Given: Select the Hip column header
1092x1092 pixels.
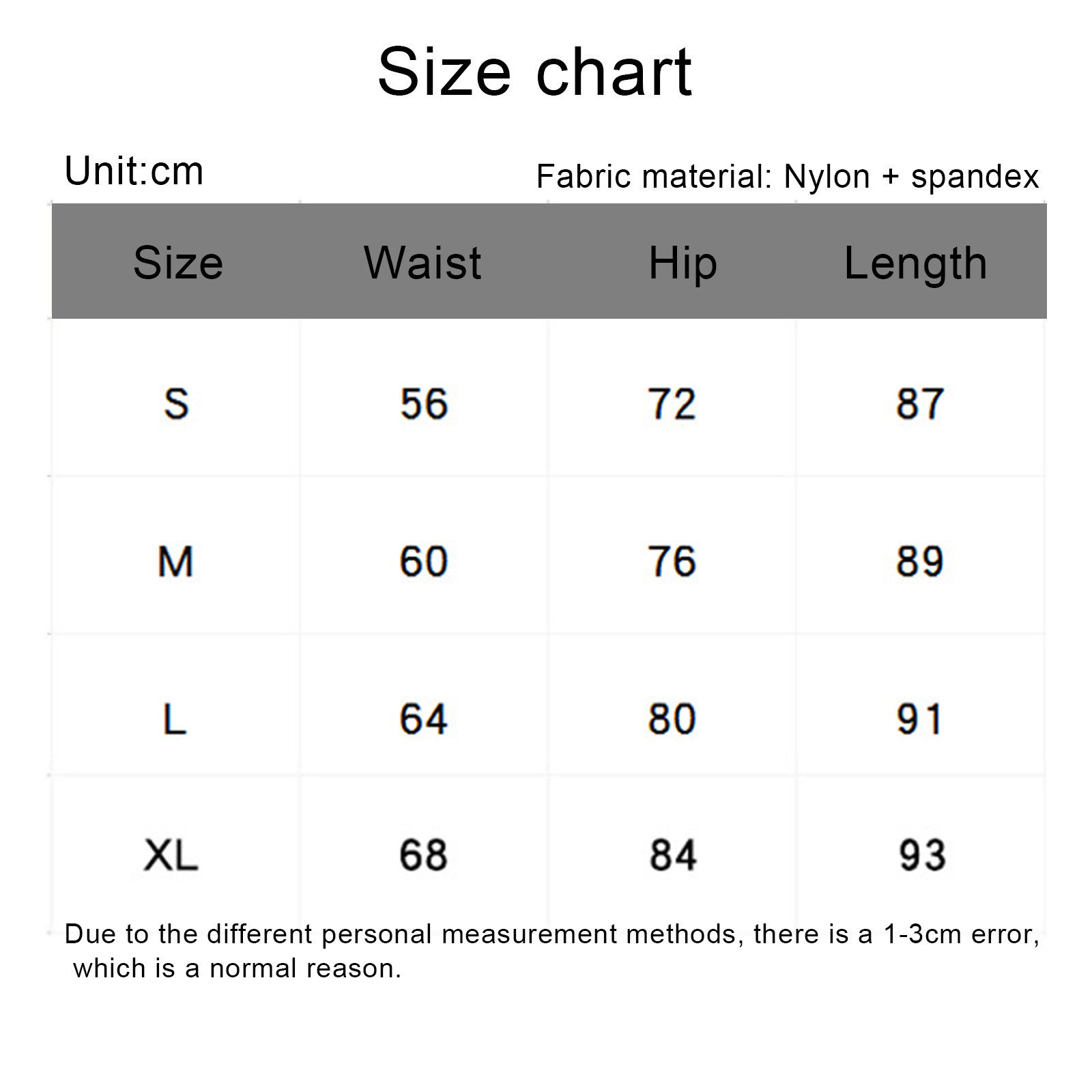Looking at the screenshot, I should pos(682,263).
